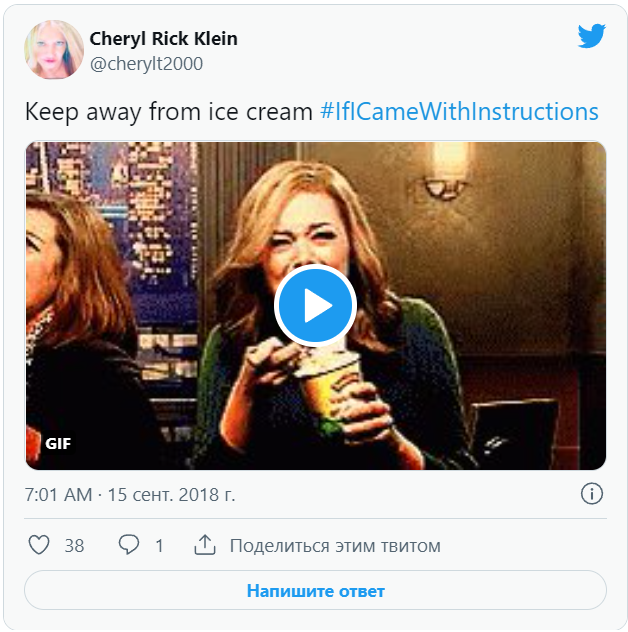Click the share upload arrow icon
Image resolution: width=628 pixels, height=632 pixels.
coord(205,545)
